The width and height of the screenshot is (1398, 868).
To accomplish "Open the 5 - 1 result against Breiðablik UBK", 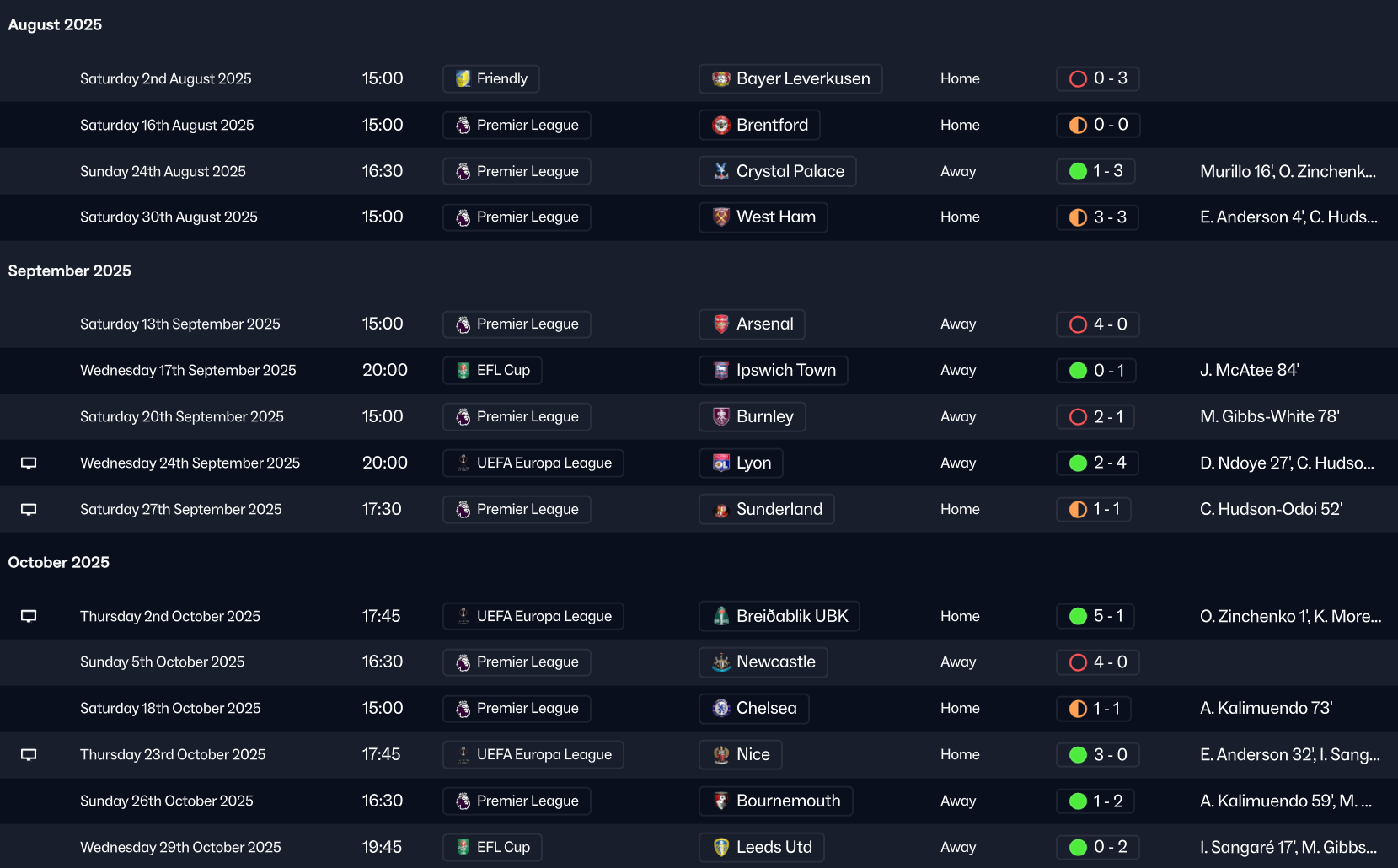I will (1095, 616).
